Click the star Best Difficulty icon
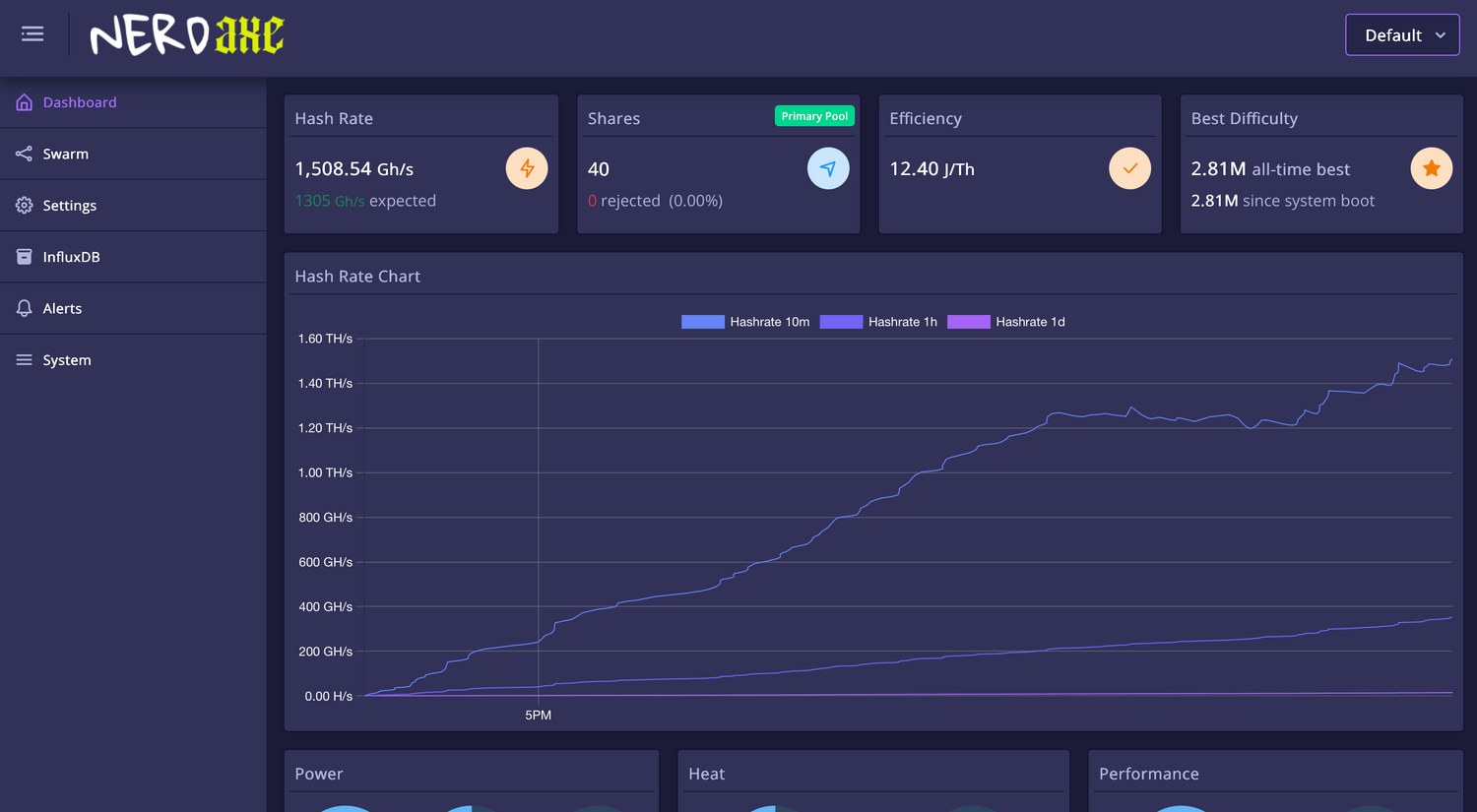Image resolution: width=1477 pixels, height=812 pixels. click(x=1431, y=168)
